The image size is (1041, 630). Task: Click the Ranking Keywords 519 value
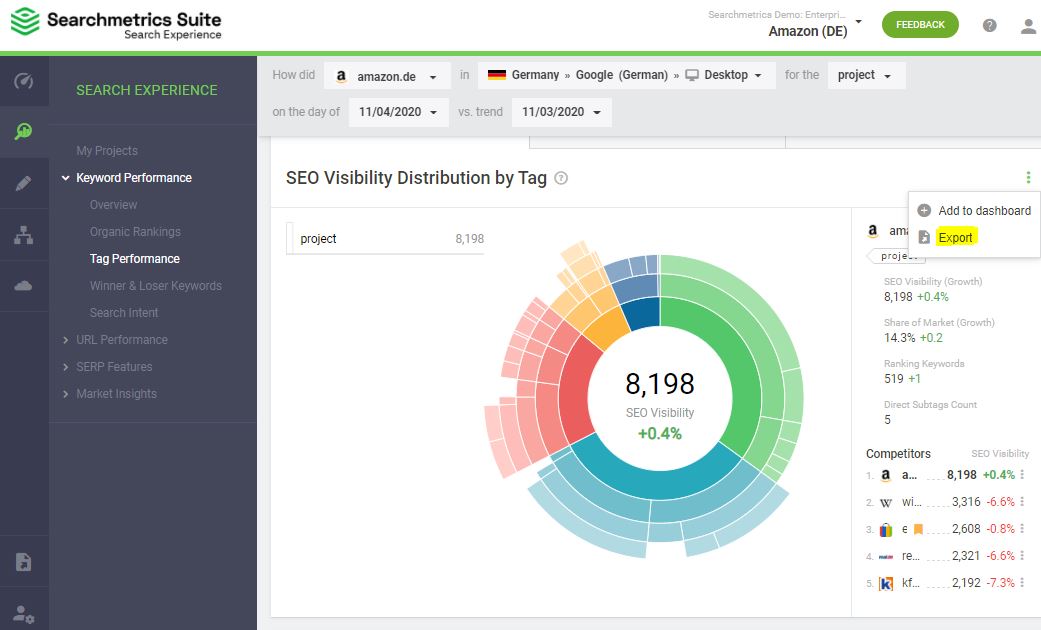894,378
